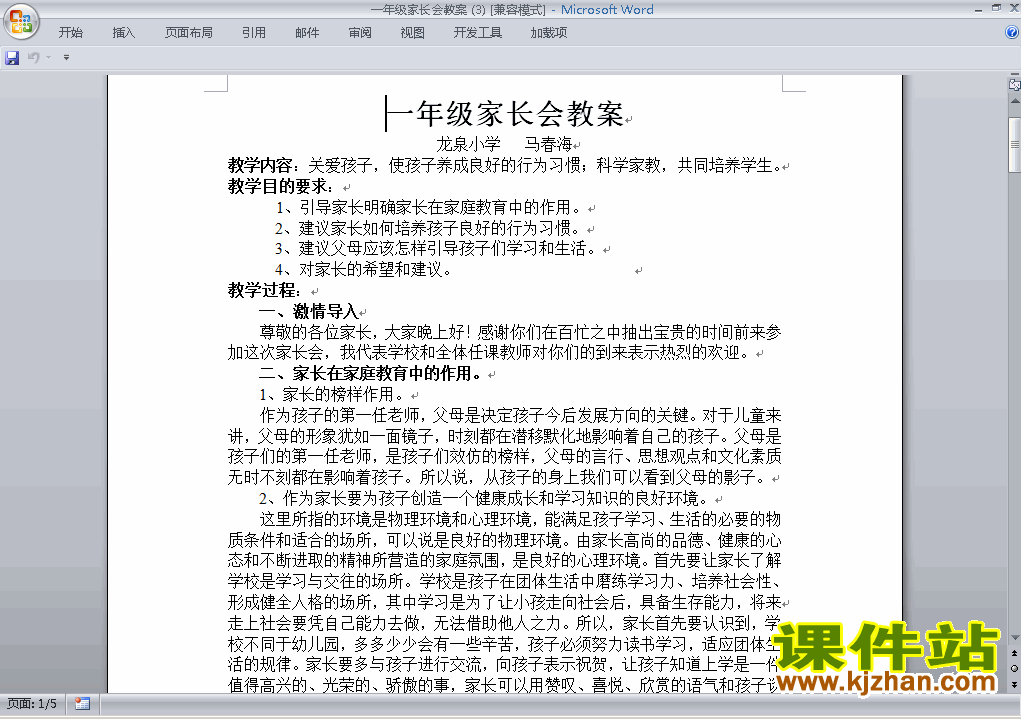The width and height of the screenshot is (1021, 719).
Task: Click the bold label 教学内容
Action: pyautogui.click(x=260, y=165)
